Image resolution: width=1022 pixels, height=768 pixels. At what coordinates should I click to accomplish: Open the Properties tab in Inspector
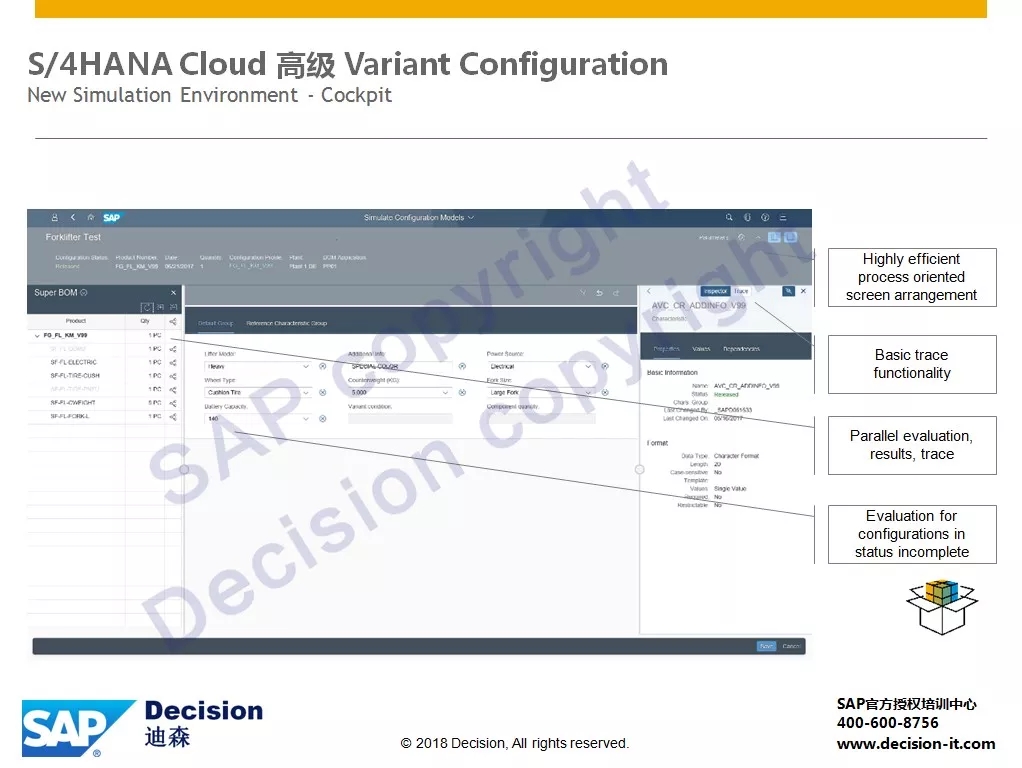(x=666, y=349)
